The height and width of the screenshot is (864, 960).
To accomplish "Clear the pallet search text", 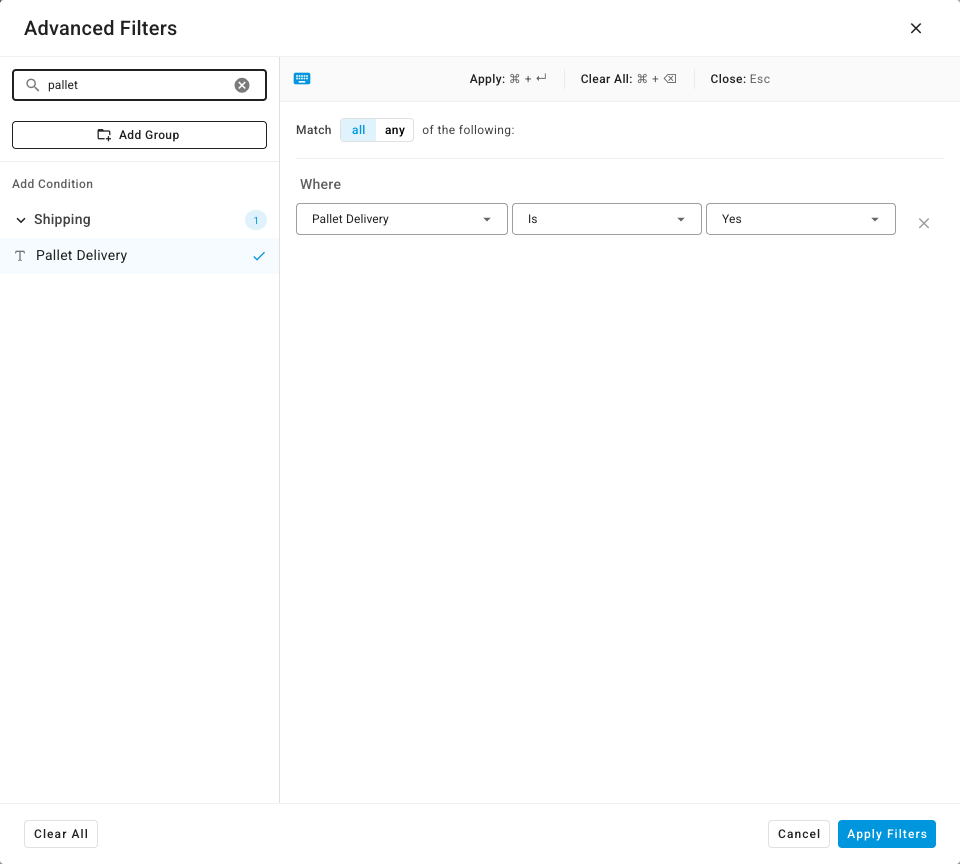I will click(242, 85).
